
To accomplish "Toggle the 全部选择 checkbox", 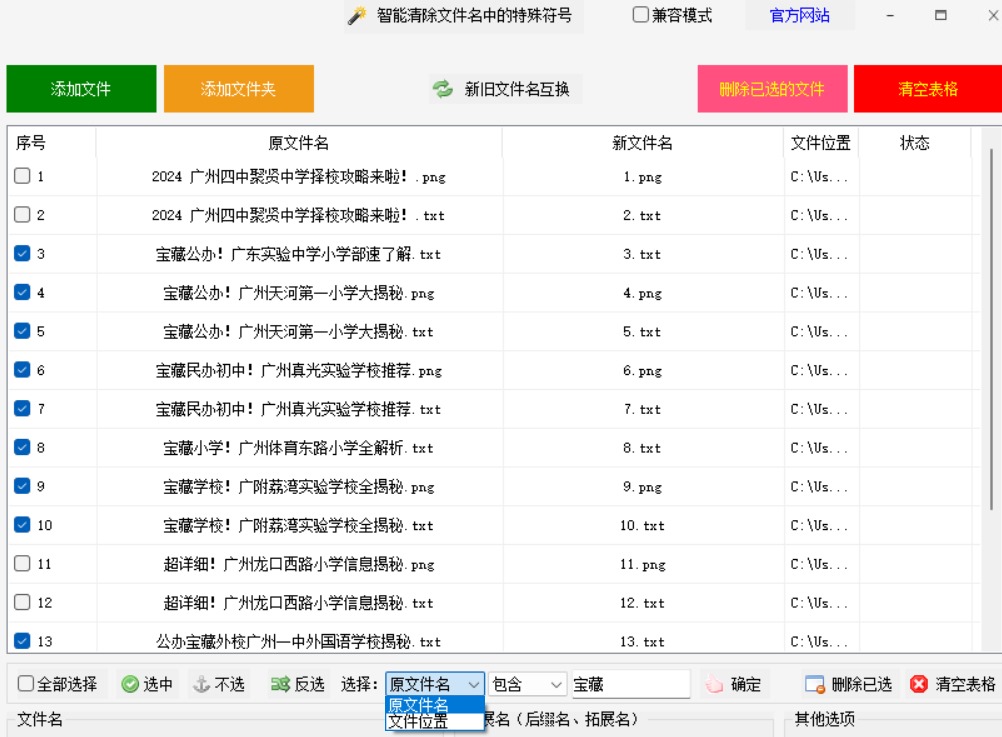I will pos(26,684).
